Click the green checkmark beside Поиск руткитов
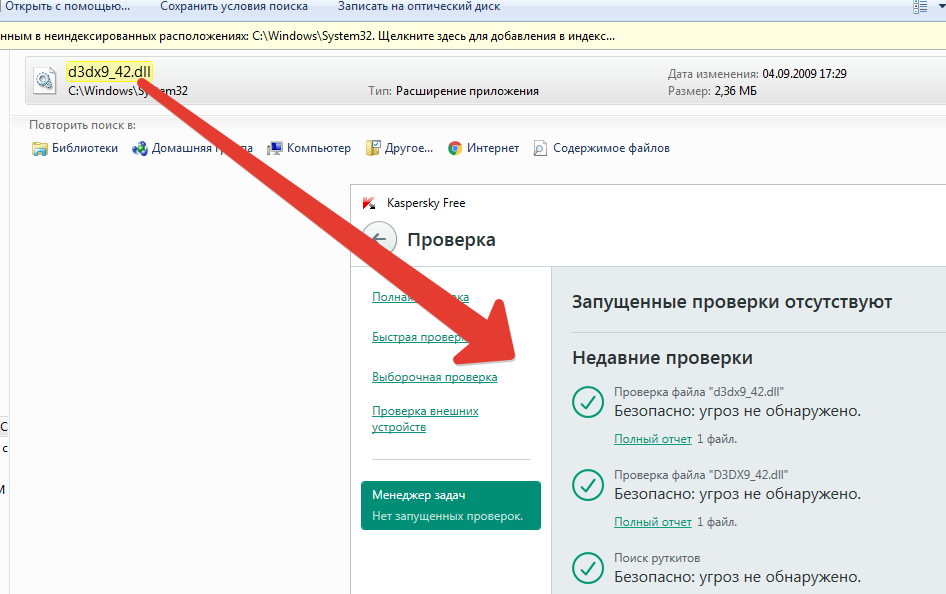The image size is (946, 594). 589,569
